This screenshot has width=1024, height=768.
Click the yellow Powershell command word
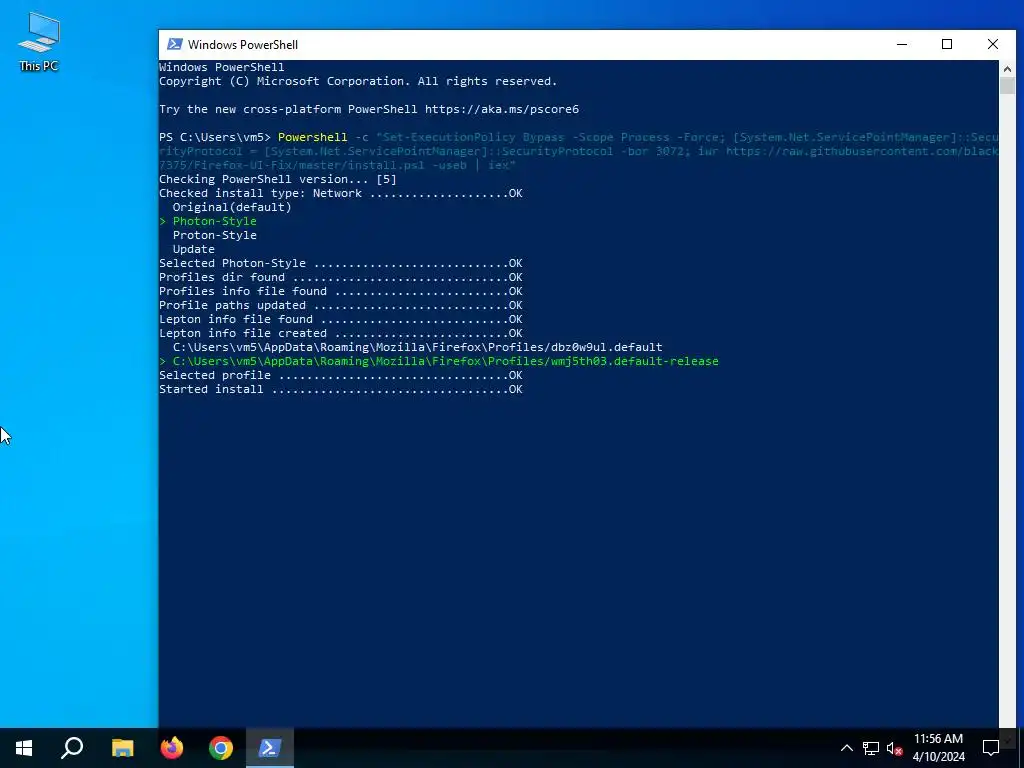[x=313, y=137]
